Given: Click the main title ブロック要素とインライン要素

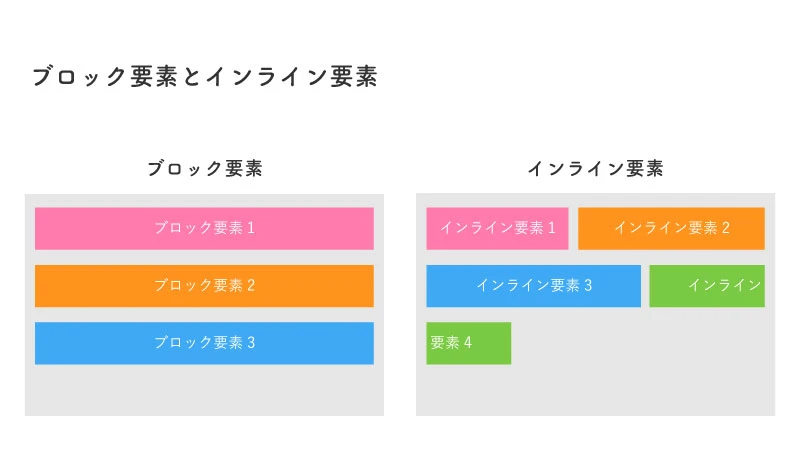Looking at the screenshot, I should [204, 78].
